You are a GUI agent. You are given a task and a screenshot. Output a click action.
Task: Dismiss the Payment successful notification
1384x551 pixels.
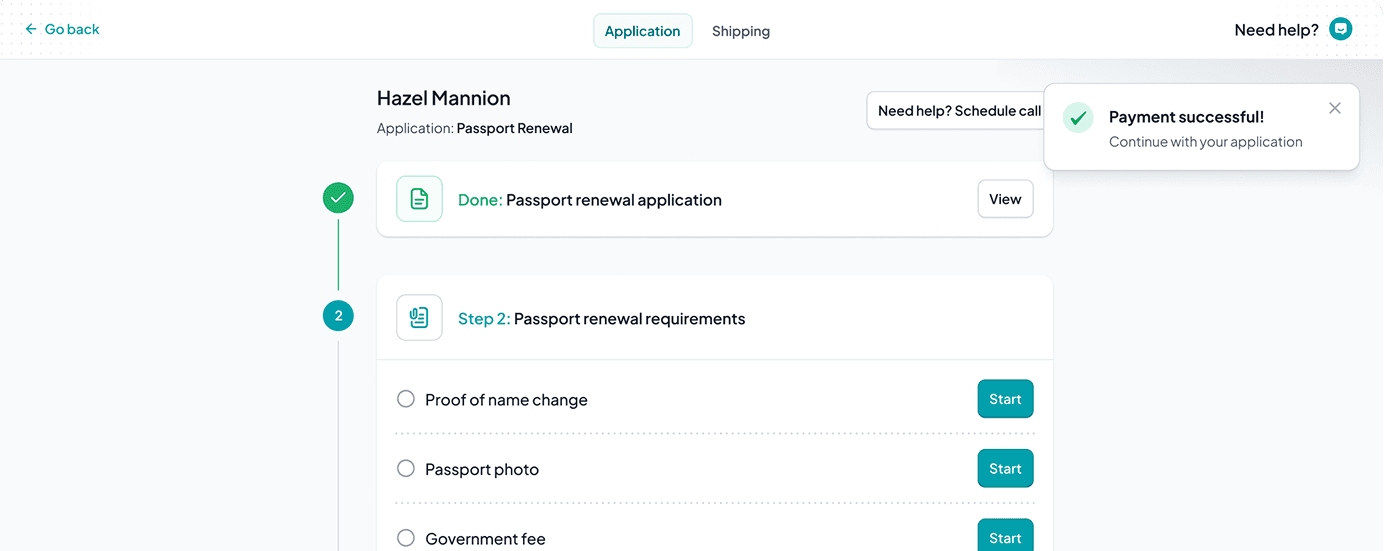click(1335, 108)
